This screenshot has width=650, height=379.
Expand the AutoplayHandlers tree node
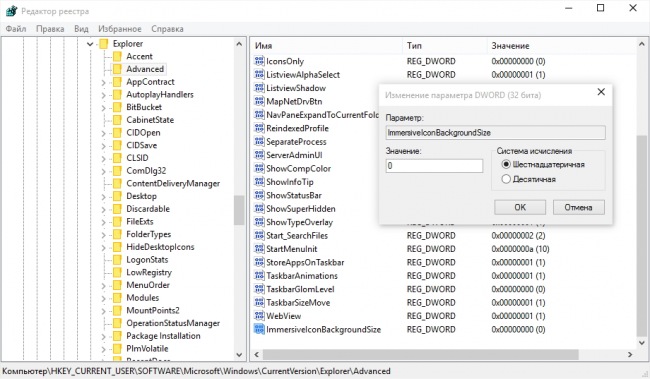[104, 95]
